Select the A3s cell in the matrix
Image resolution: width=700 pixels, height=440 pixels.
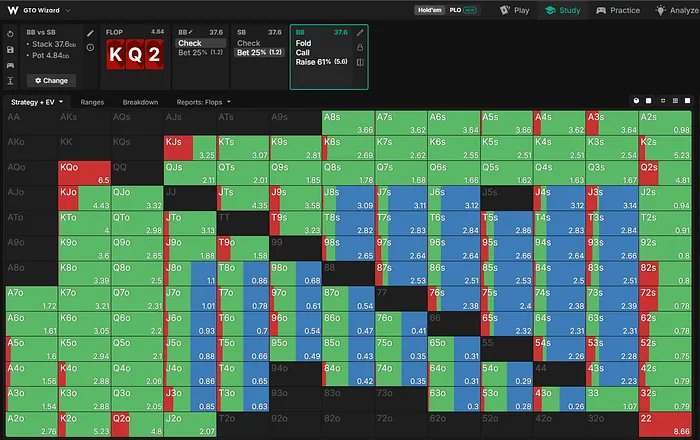(x=612, y=123)
